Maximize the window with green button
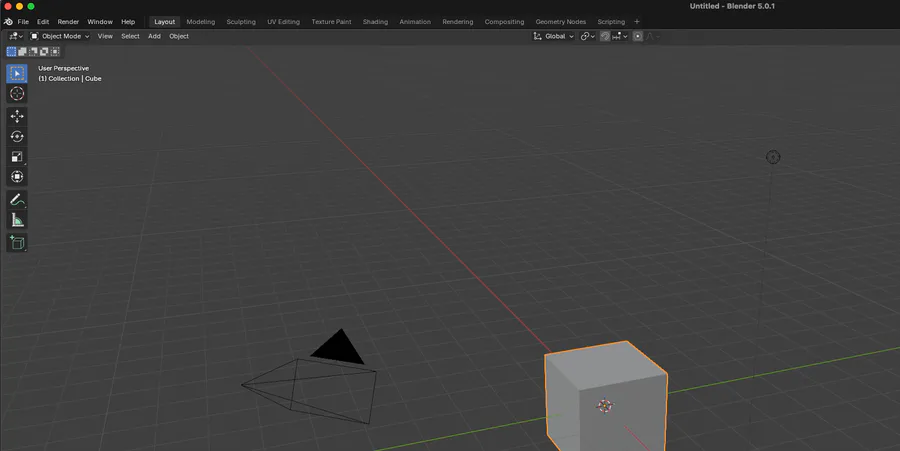The width and height of the screenshot is (900, 451). (31, 6)
